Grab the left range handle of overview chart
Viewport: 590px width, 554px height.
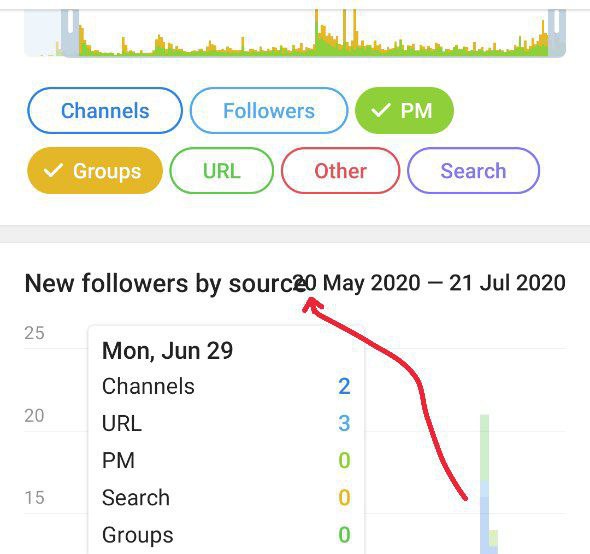70,33
